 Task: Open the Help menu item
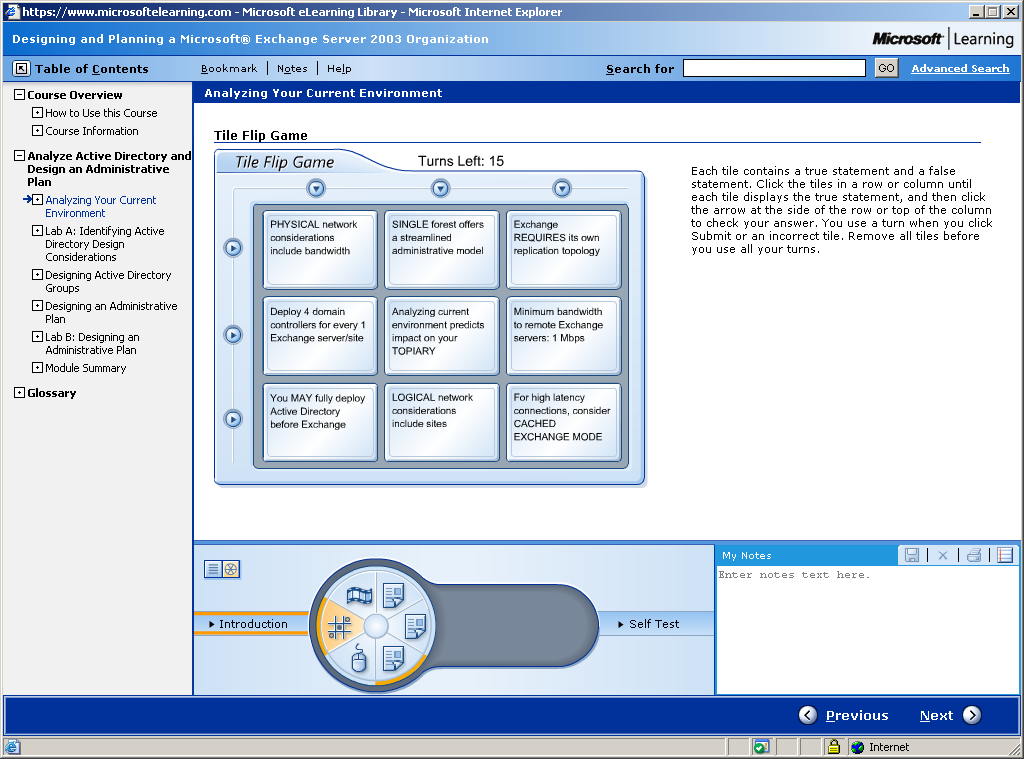point(339,69)
